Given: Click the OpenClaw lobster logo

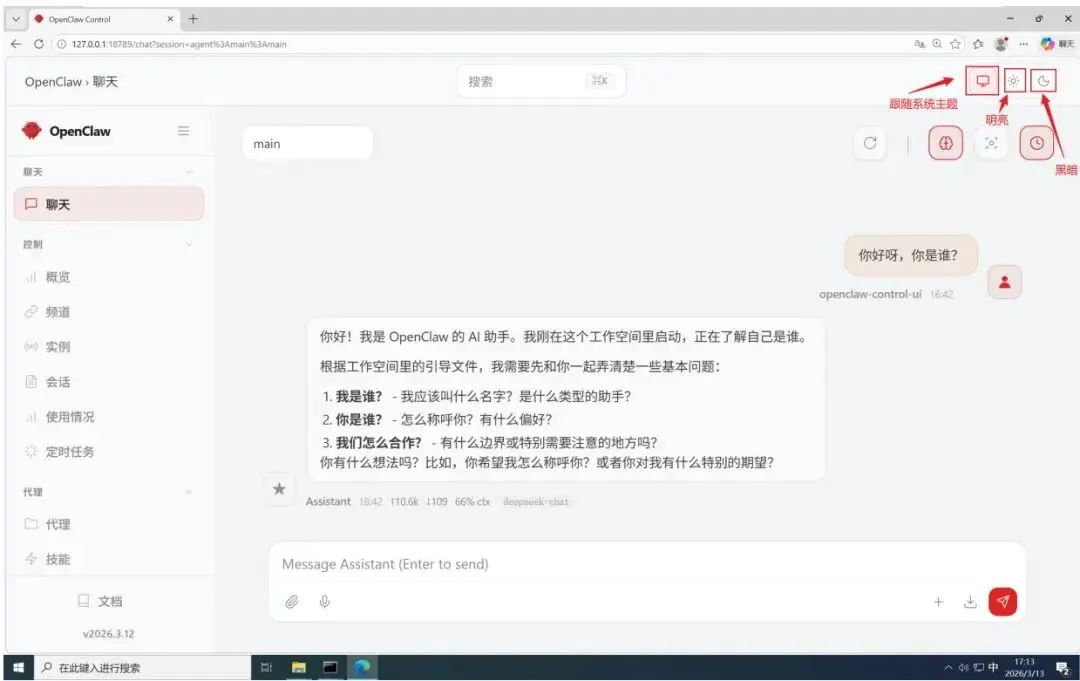Looking at the screenshot, I should tap(32, 130).
